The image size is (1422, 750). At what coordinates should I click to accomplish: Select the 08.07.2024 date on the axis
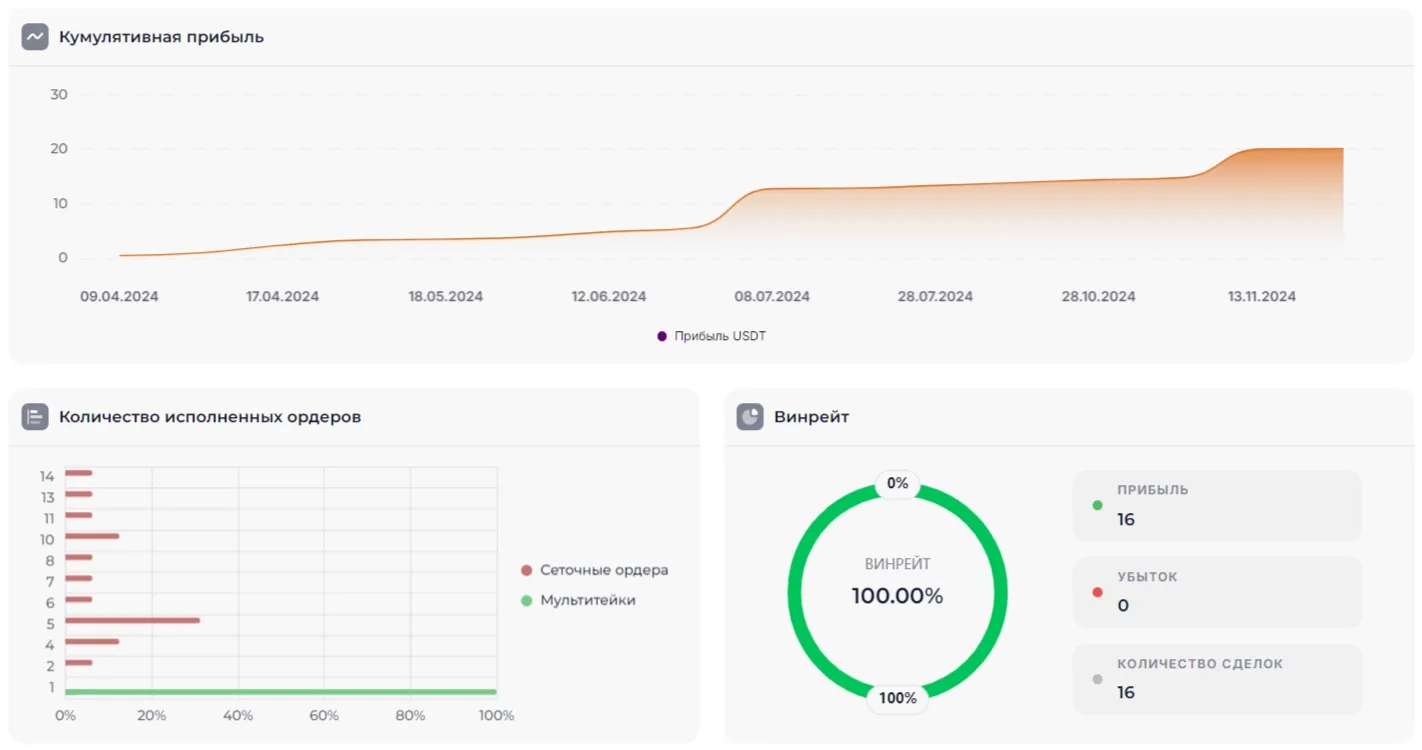(x=772, y=297)
